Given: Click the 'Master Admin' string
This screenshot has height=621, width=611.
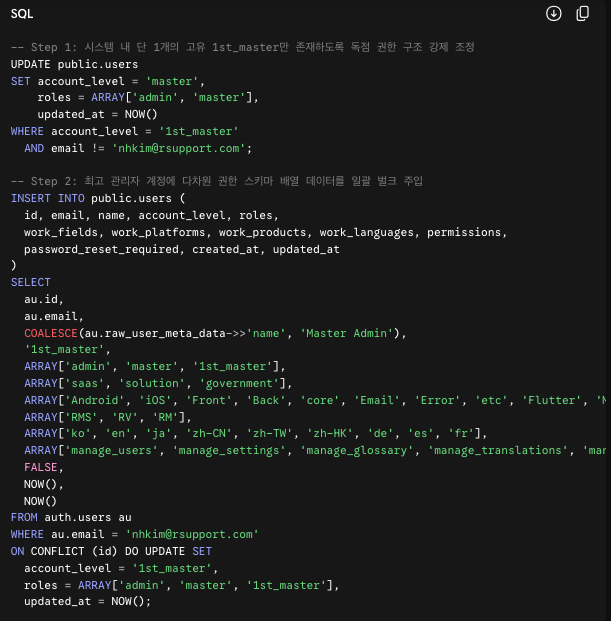Looking at the screenshot, I should (x=346, y=333).
